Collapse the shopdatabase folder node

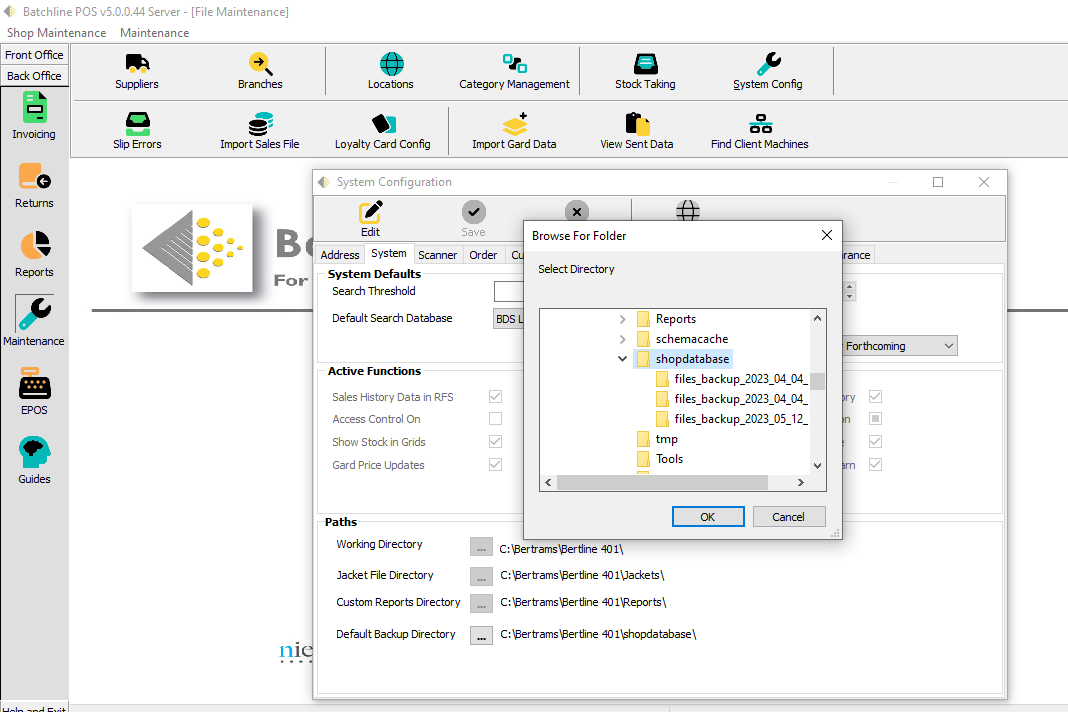pos(623,358)
